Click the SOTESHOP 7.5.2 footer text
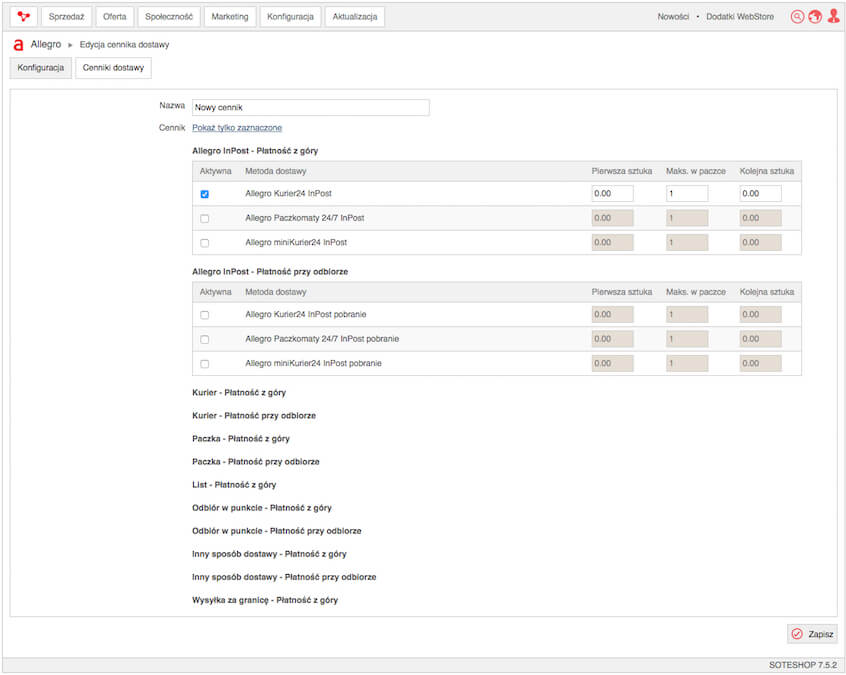 [x=803, y=665]
